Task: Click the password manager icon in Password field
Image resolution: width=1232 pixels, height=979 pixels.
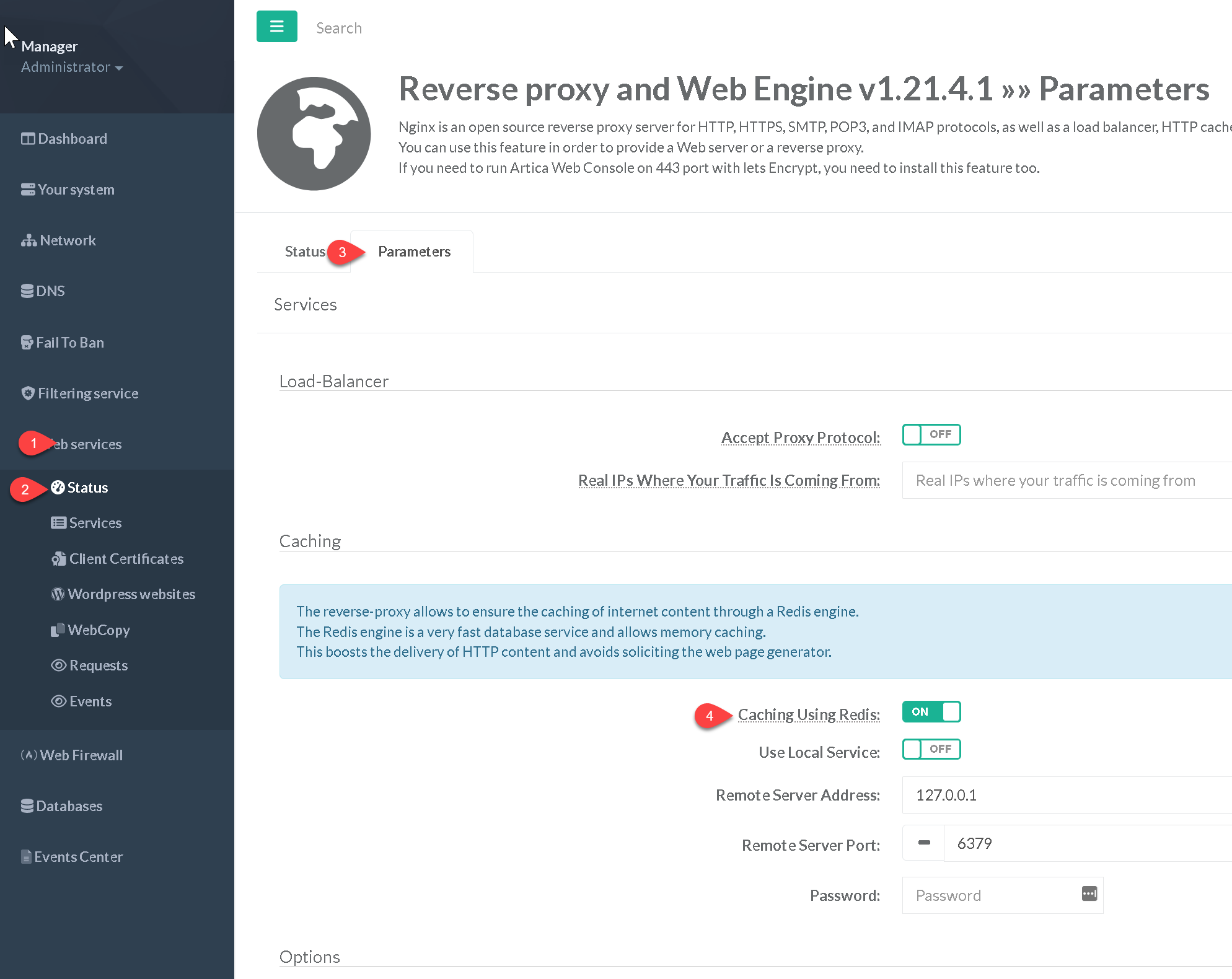Action: (1089, 893)
